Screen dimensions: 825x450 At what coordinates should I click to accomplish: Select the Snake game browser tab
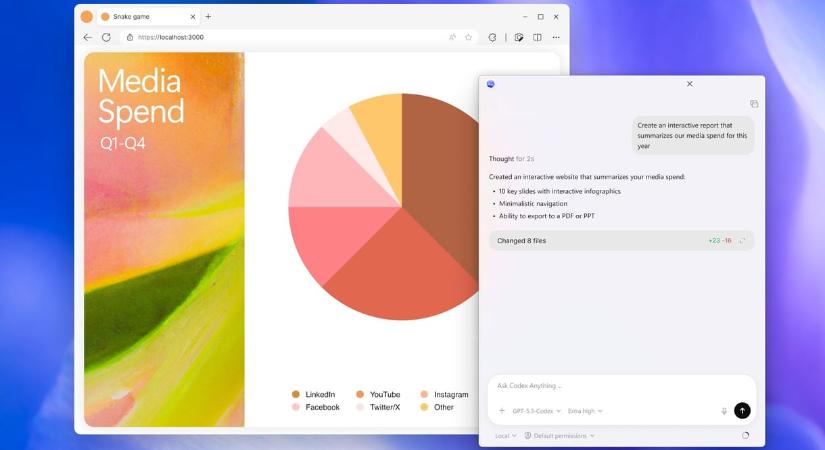pyautogui.click(x=144, y=16)
